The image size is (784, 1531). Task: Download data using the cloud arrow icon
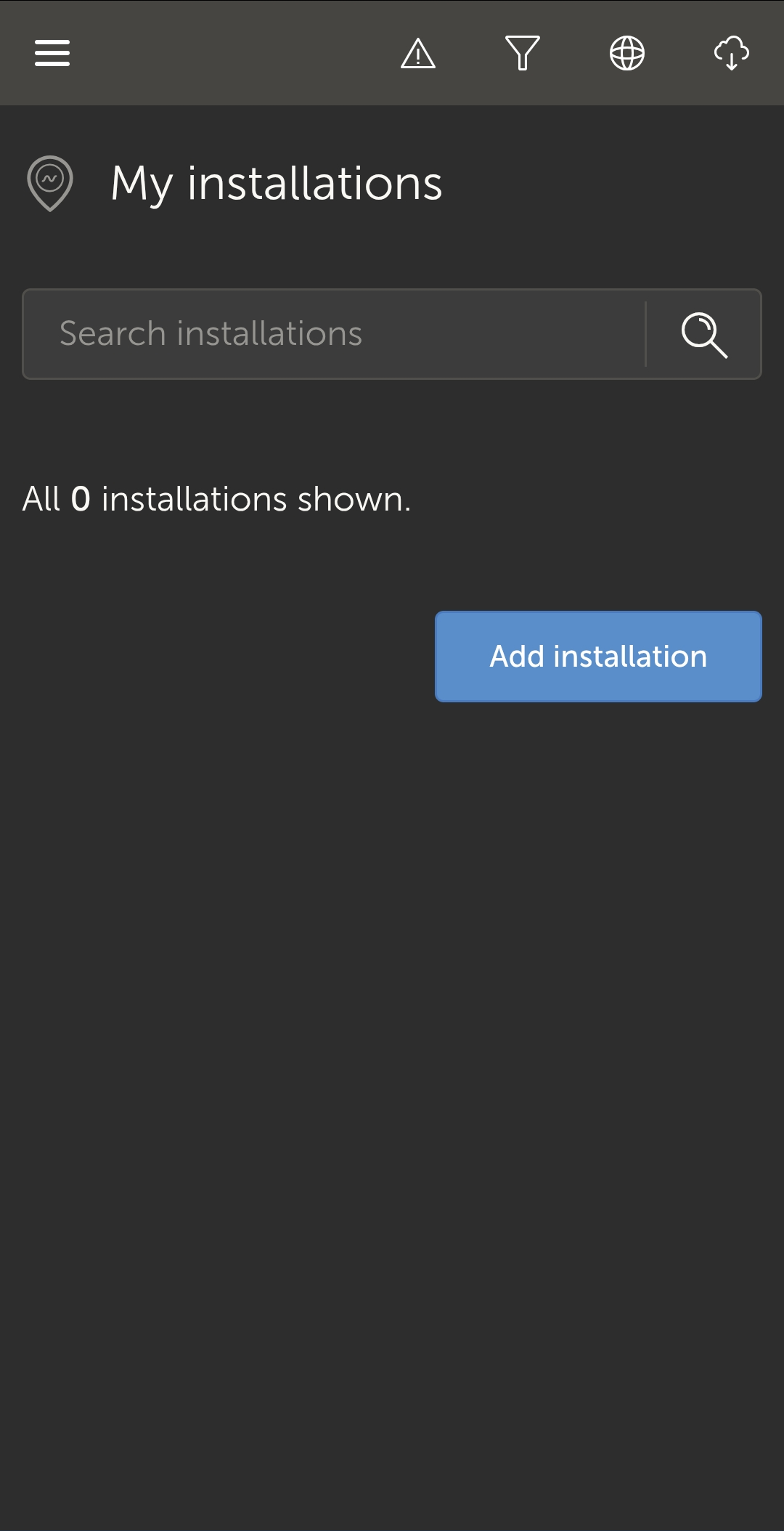[x=731, y=53]
